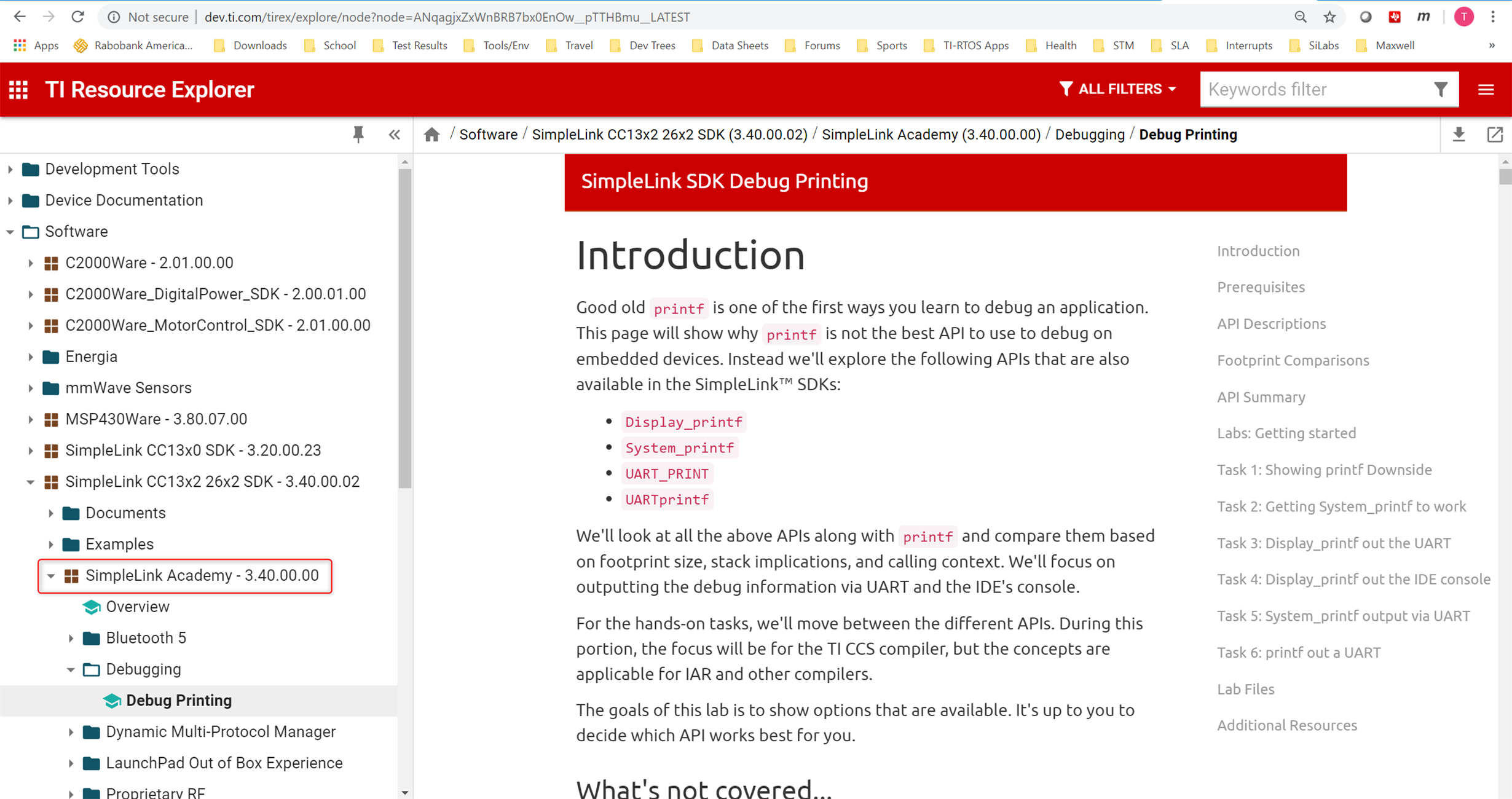
Task: Jump to API Descriptions section
Action: 1272,324
